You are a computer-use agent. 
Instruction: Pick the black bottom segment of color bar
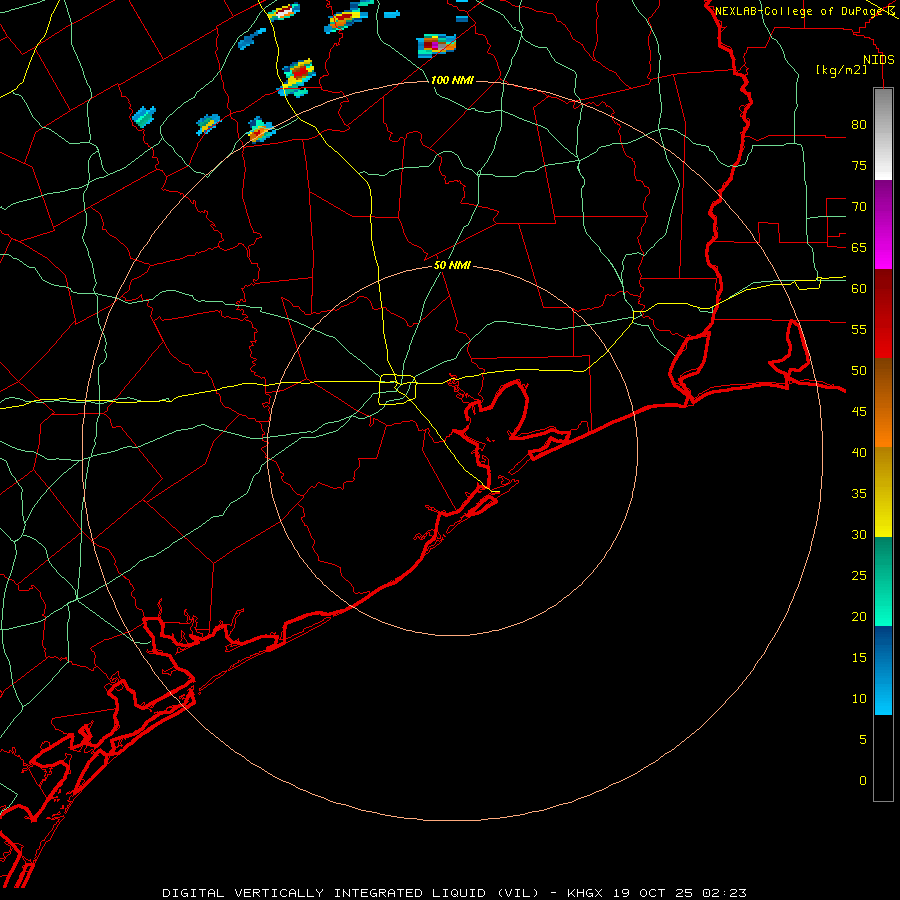(x=883, y=757)
